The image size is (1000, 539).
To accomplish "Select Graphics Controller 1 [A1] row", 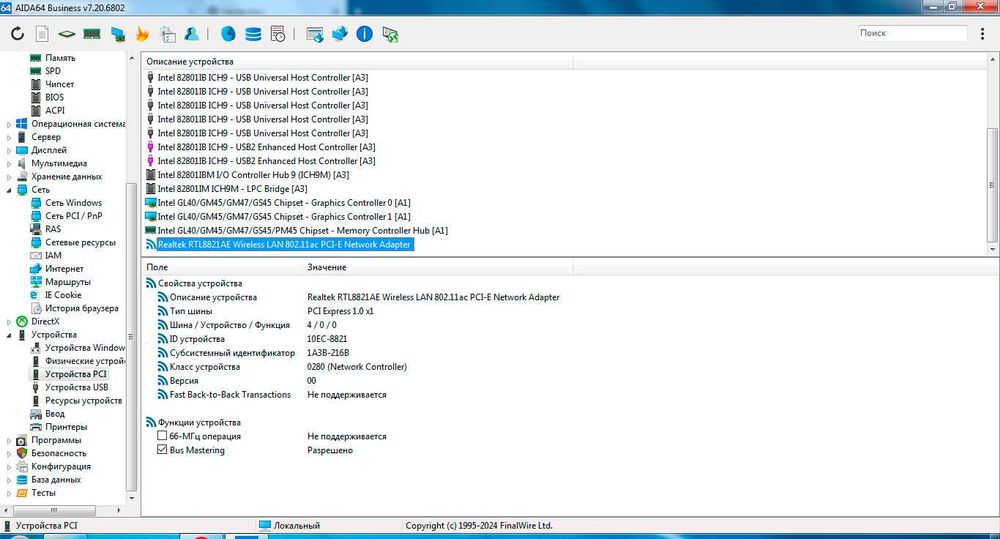I will pos(284,217).
